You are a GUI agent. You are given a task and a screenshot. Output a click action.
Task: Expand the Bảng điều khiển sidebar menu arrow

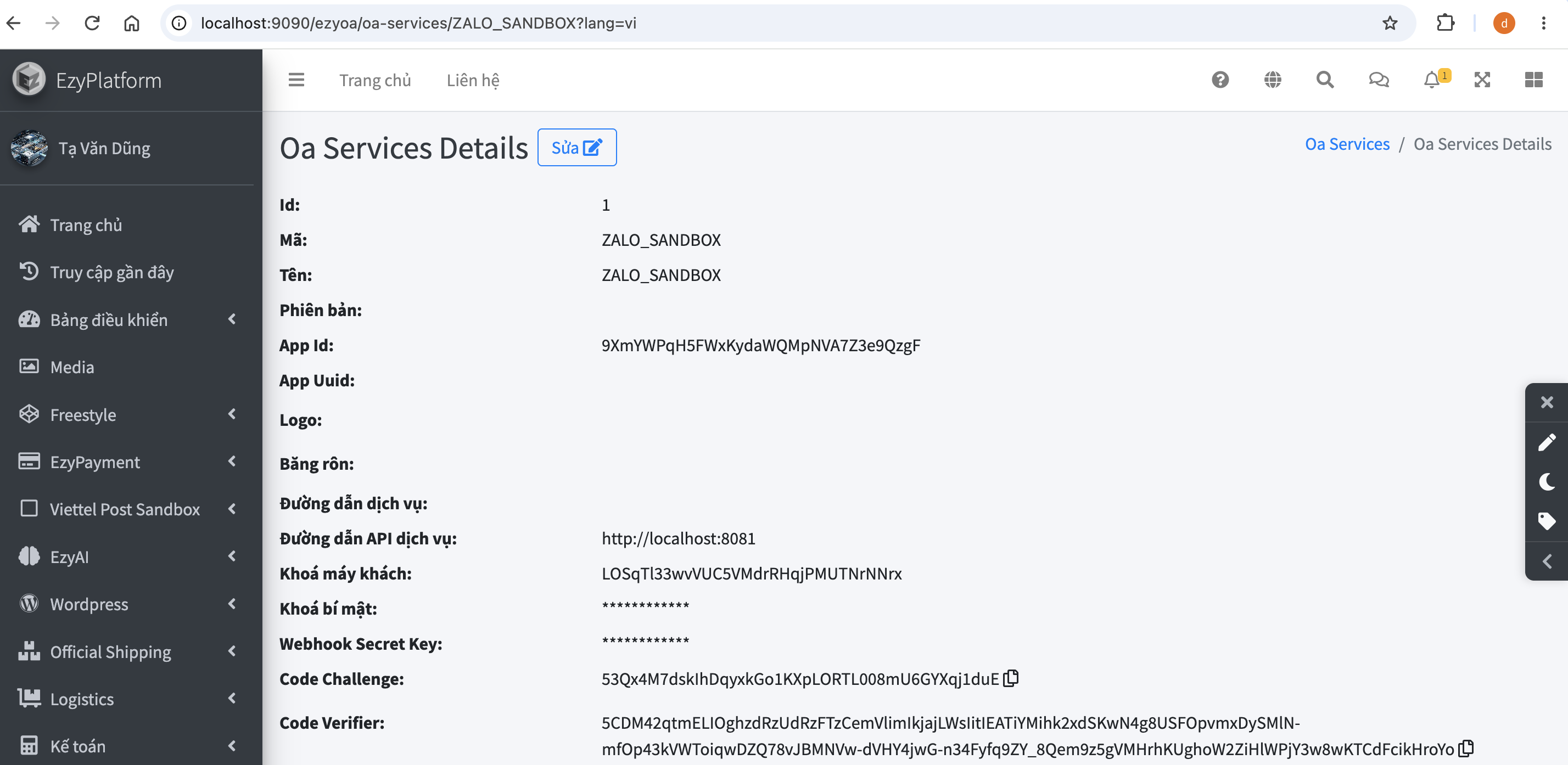coord(232,319)
